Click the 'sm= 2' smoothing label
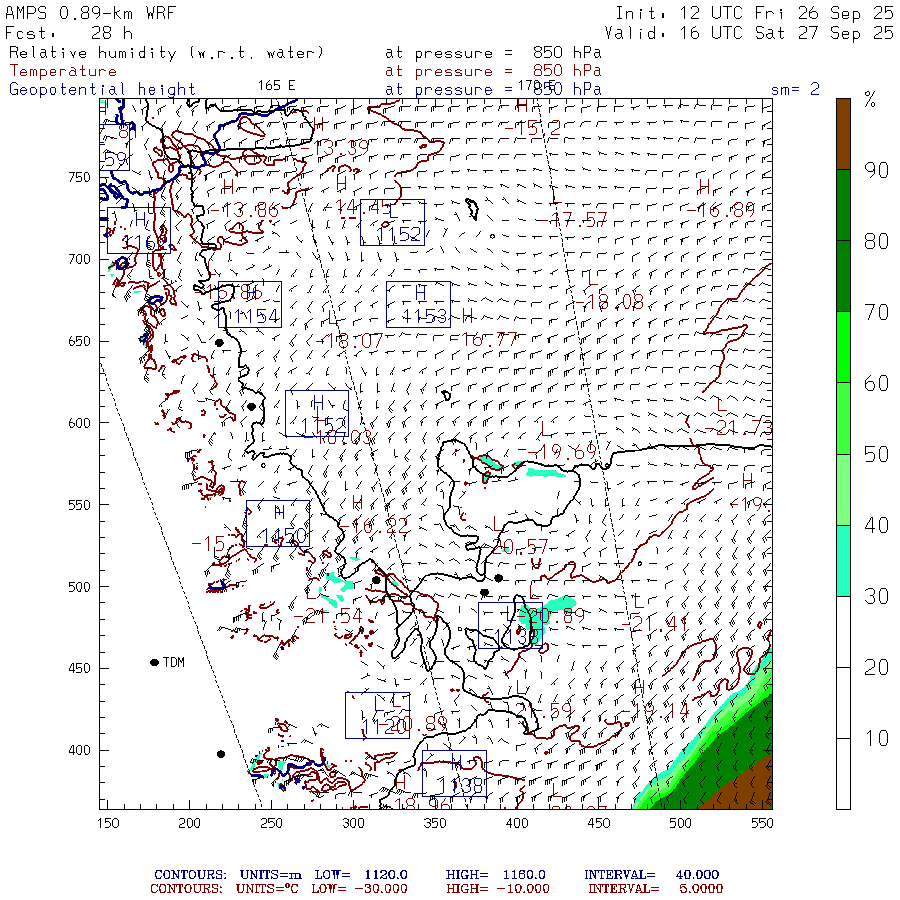The image size is (900, 900). click(795, 89)
